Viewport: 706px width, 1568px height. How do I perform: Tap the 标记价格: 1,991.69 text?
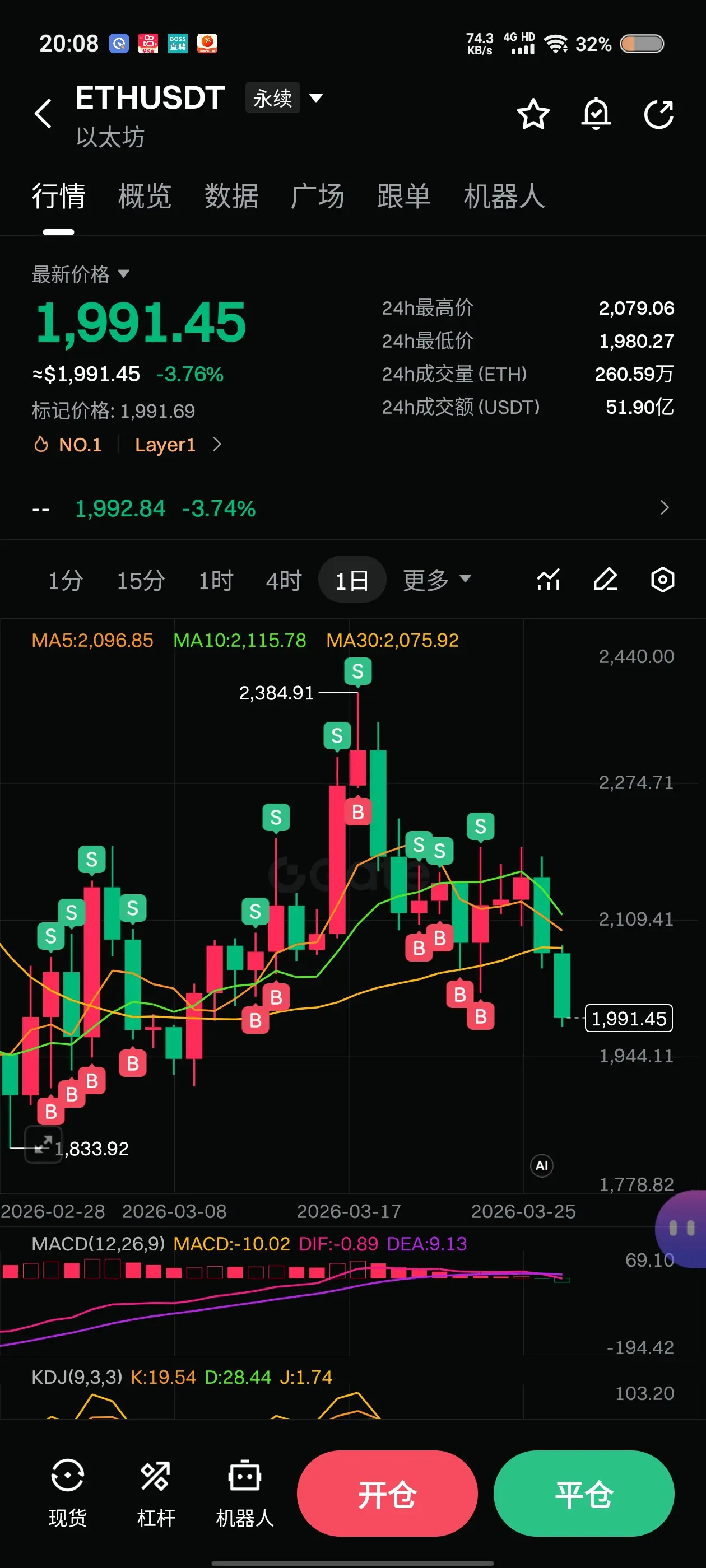coord(113,411)
